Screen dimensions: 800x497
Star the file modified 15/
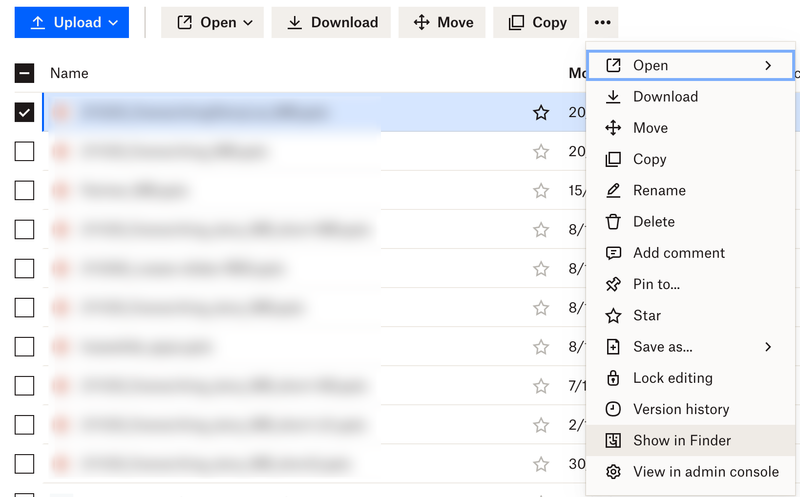[541, 191]
